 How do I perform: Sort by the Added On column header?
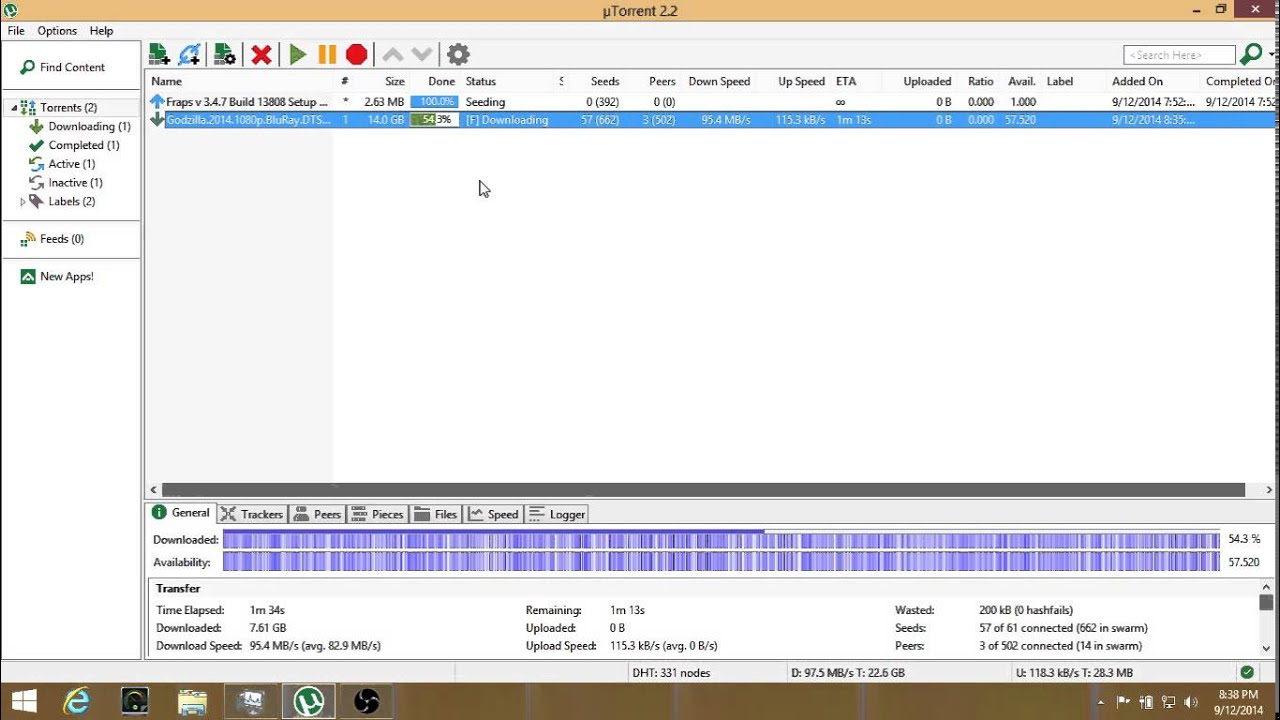click(1137, 82)
